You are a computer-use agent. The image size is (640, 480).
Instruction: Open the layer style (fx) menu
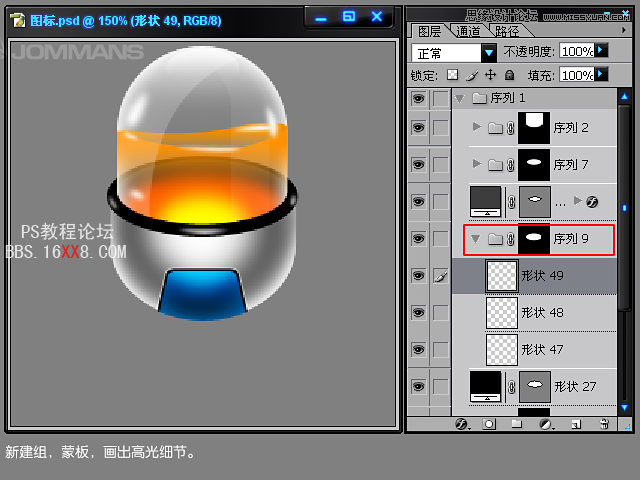462,424
